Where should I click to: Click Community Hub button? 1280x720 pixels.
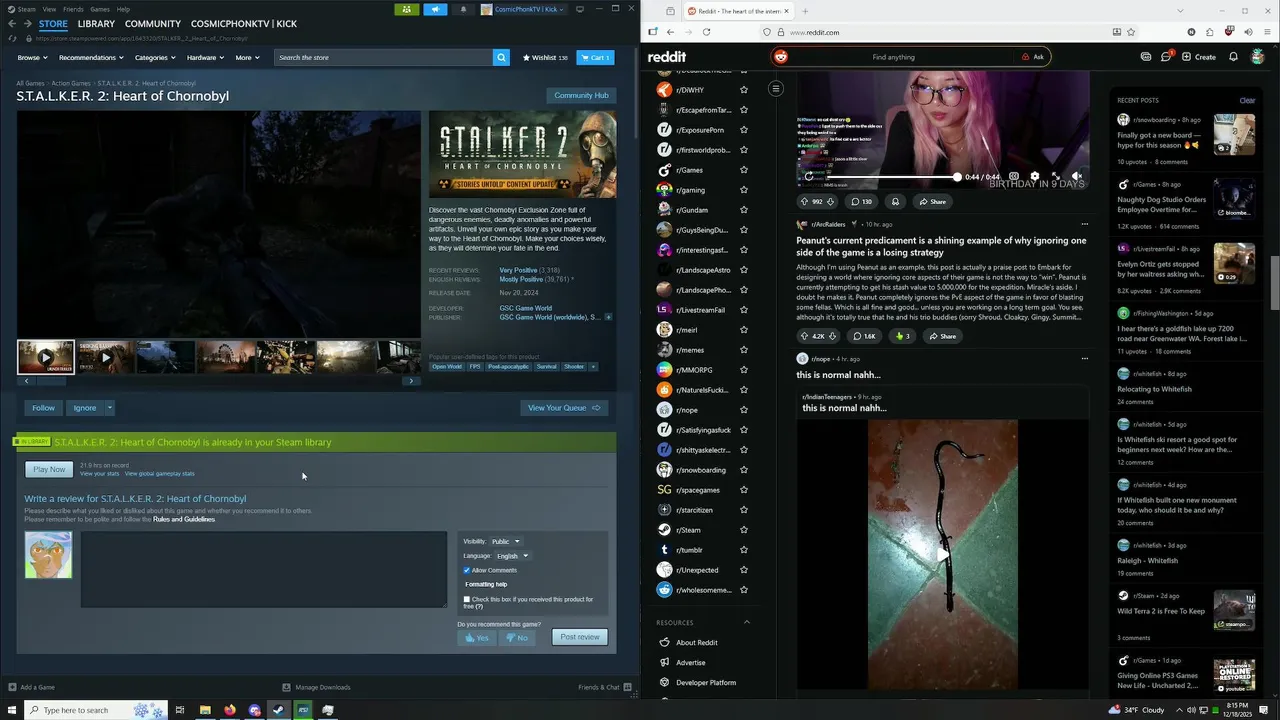pyautogui.click(x=581, y=95)
